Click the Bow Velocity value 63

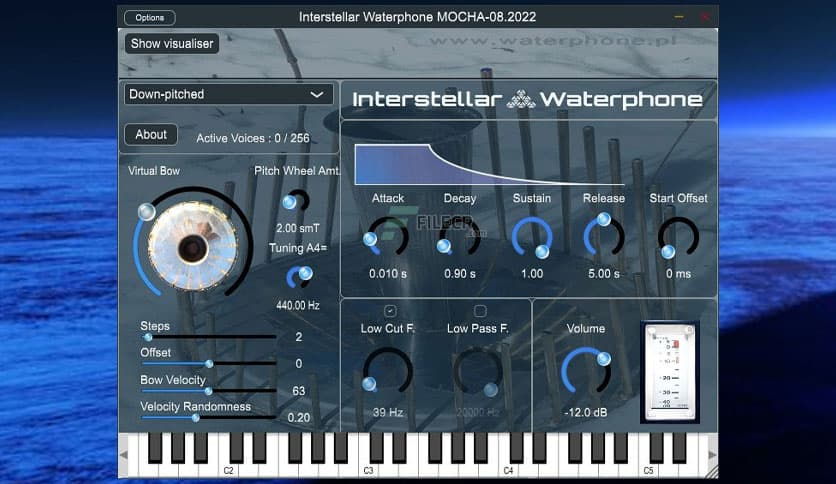pyautogui.click(x=299, y=391)
